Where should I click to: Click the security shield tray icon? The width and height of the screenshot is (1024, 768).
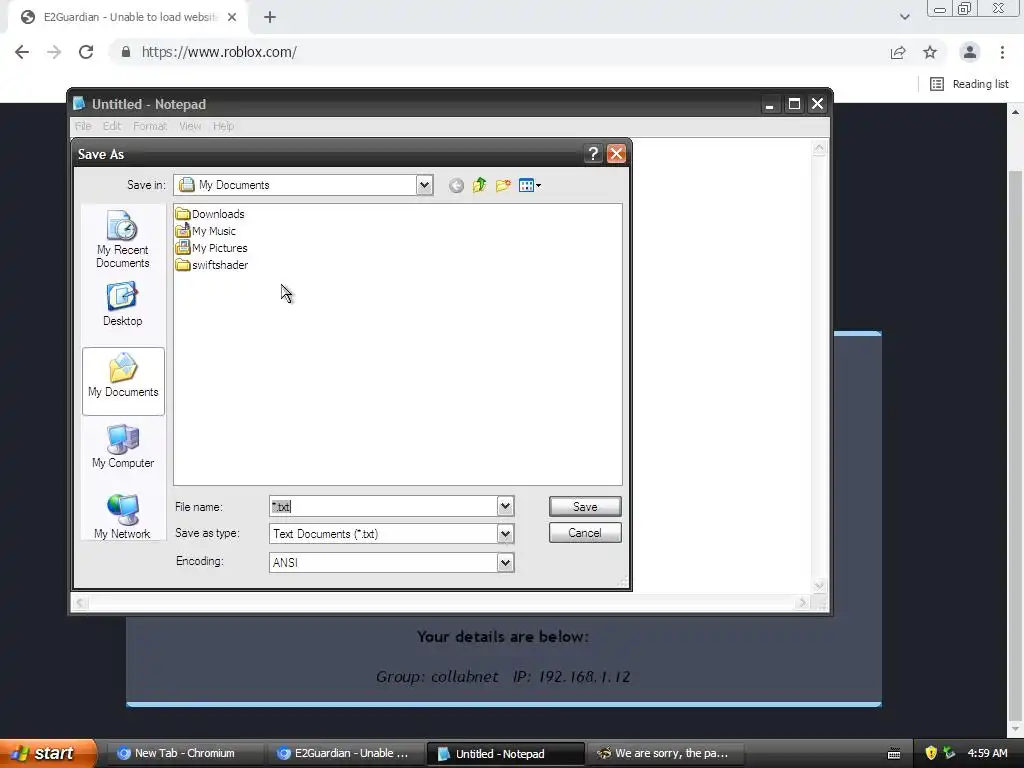point(931,754)
